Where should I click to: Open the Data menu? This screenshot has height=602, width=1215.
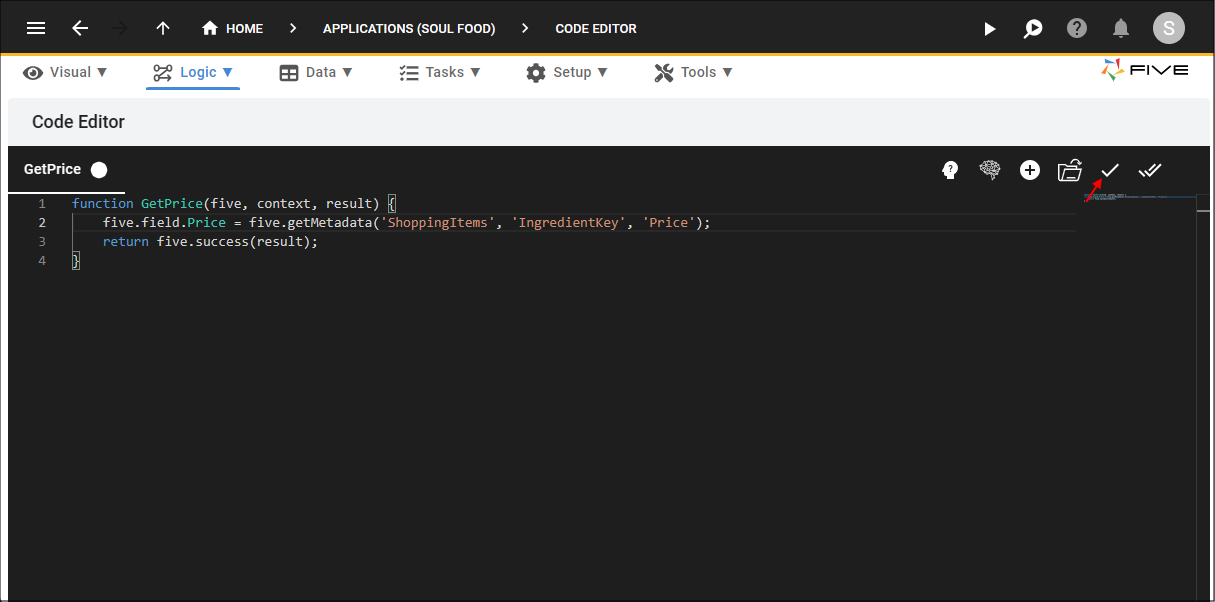(x=316, y=72)
